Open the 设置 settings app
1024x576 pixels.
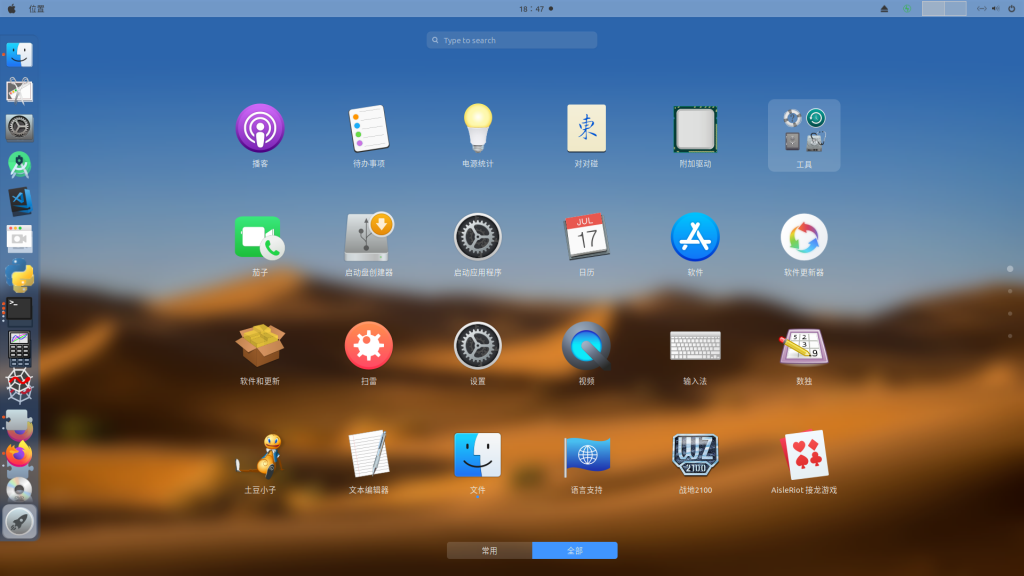click(x=477, y=346)
